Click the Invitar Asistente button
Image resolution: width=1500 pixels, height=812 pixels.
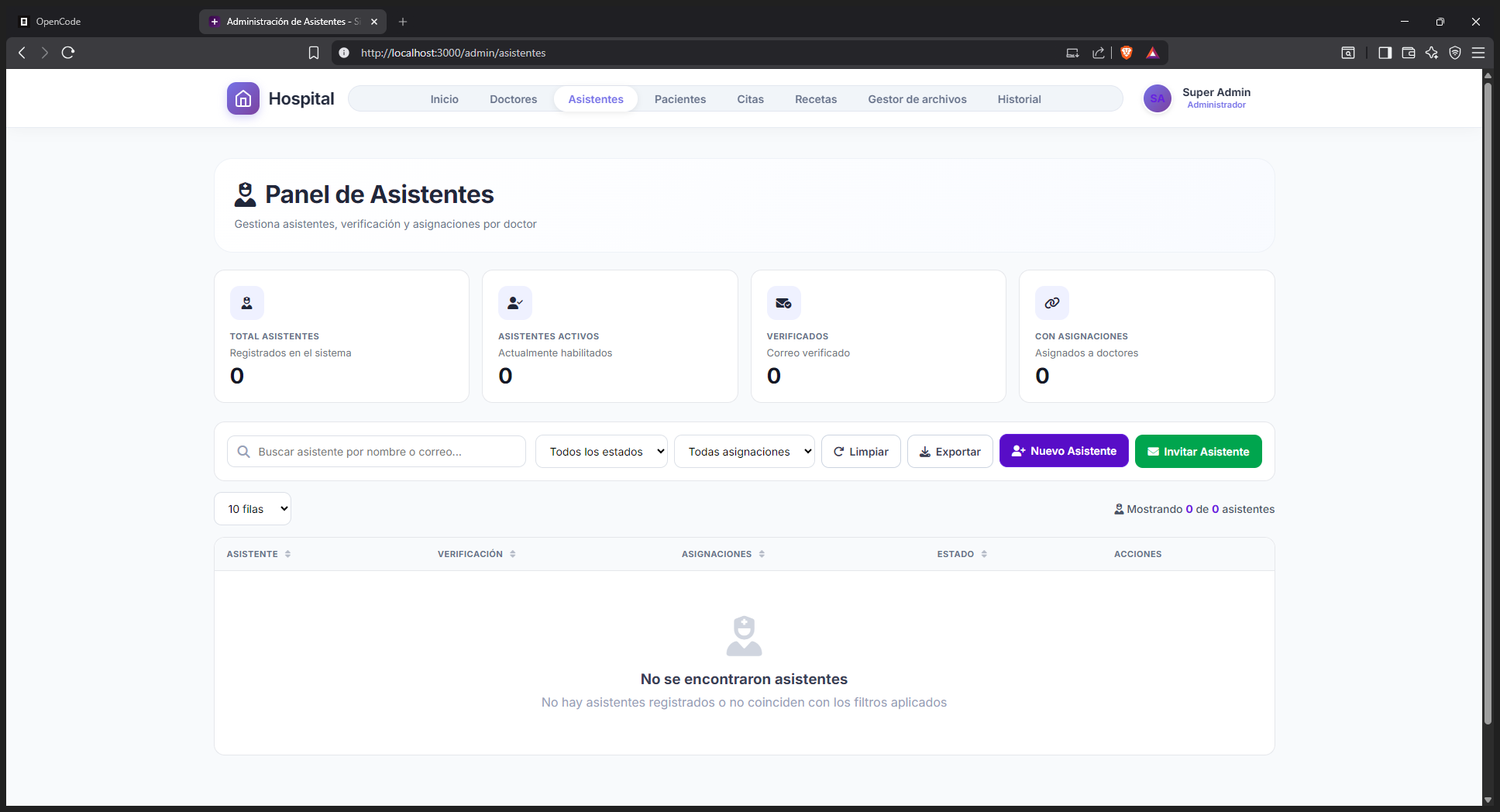pyautogui.click(x=1198, y=452)
